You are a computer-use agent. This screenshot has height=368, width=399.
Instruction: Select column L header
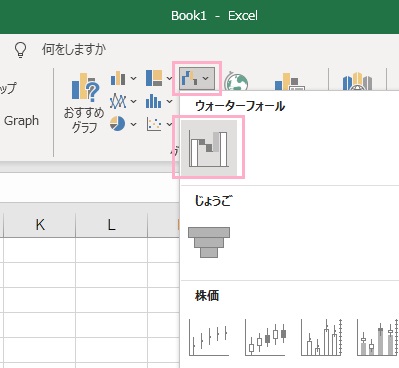click(111, 225)
